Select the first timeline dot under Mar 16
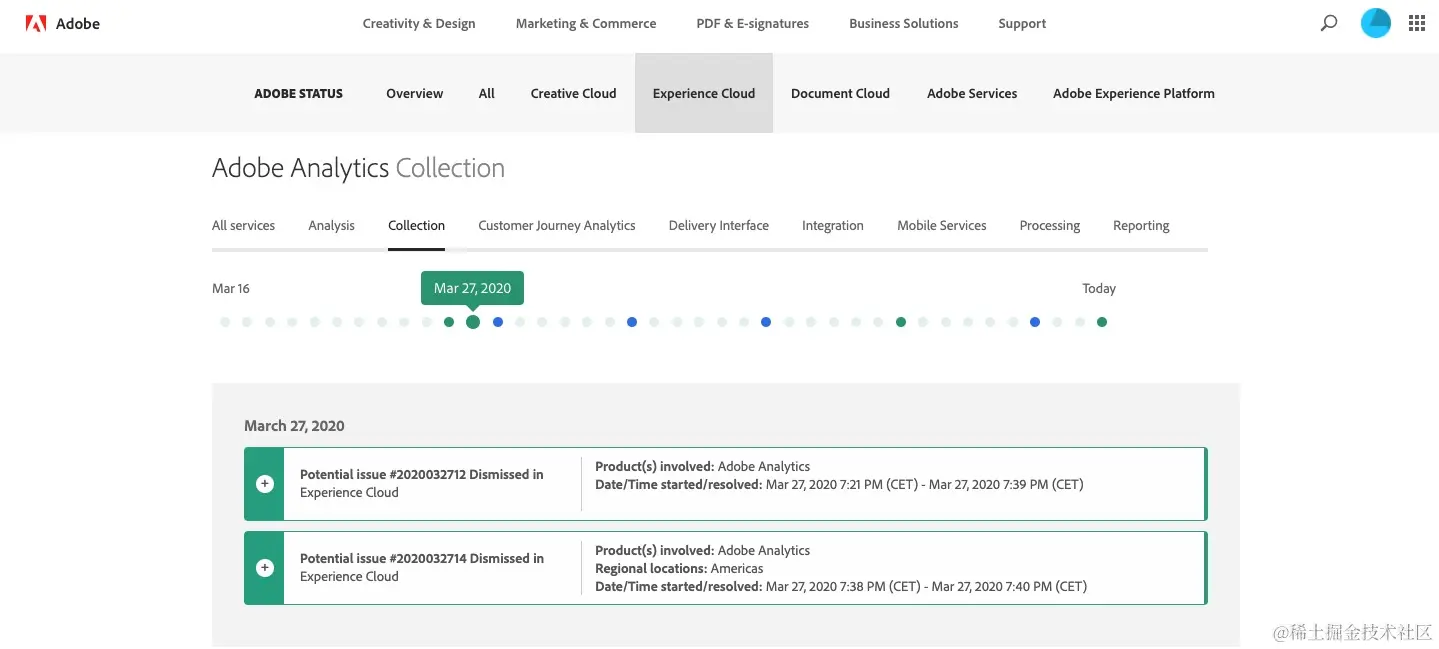The width and height of the screenshot is (1439, 649). tap(225, 322)
